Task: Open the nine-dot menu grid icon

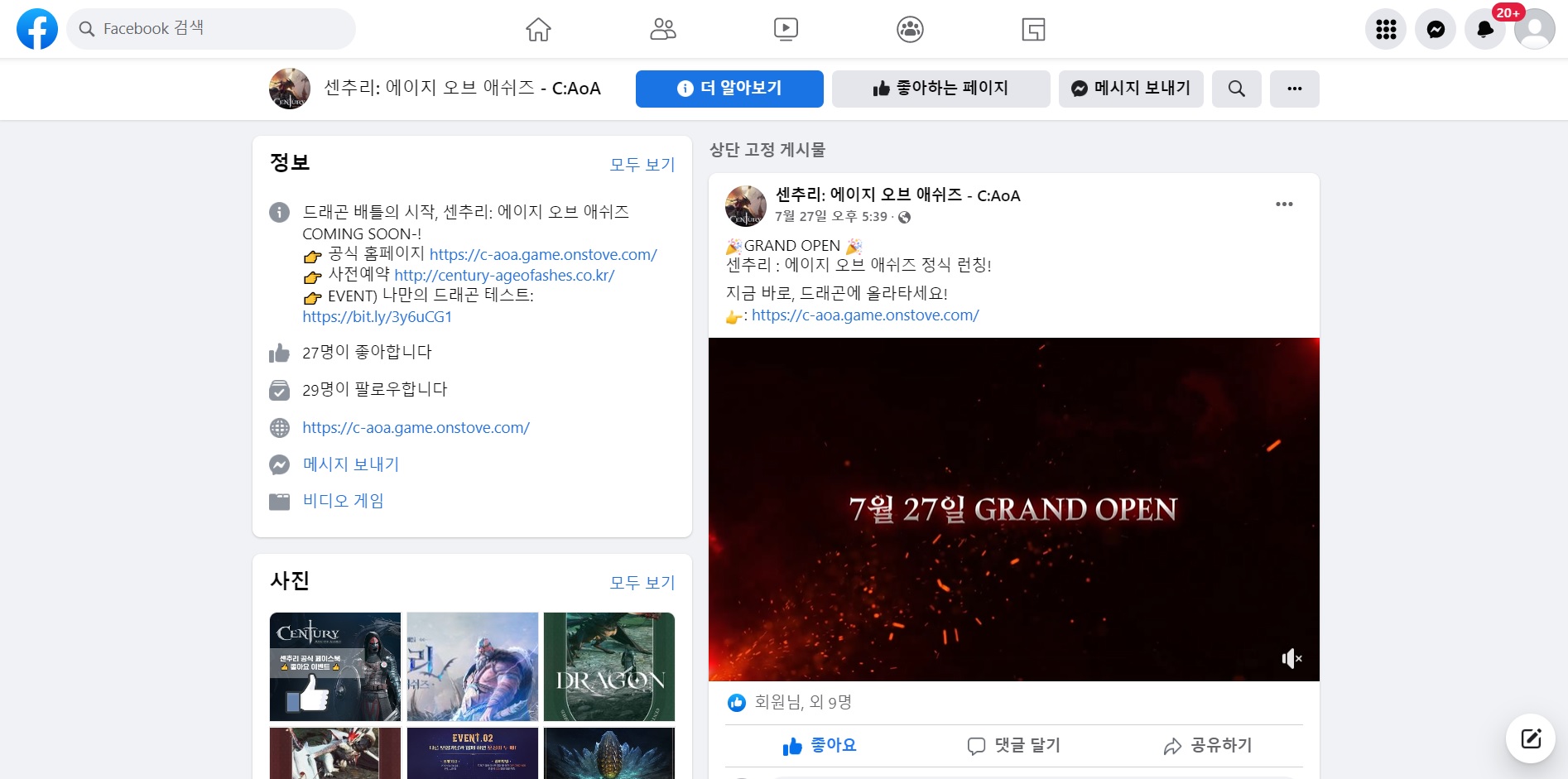Action: coord(1386,29)
